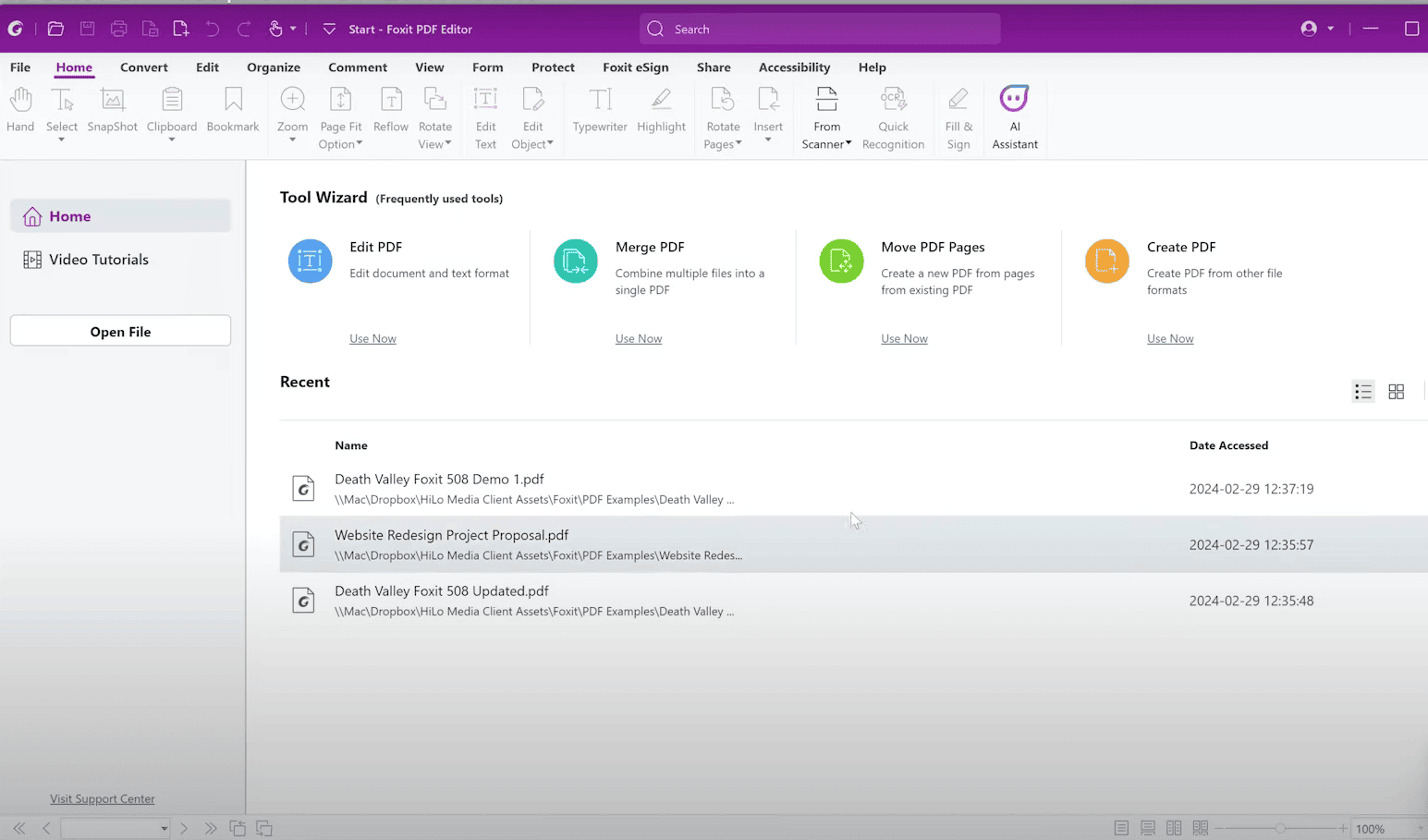
Task: Switch to the Convert ribbon tab
Action: 144,67
